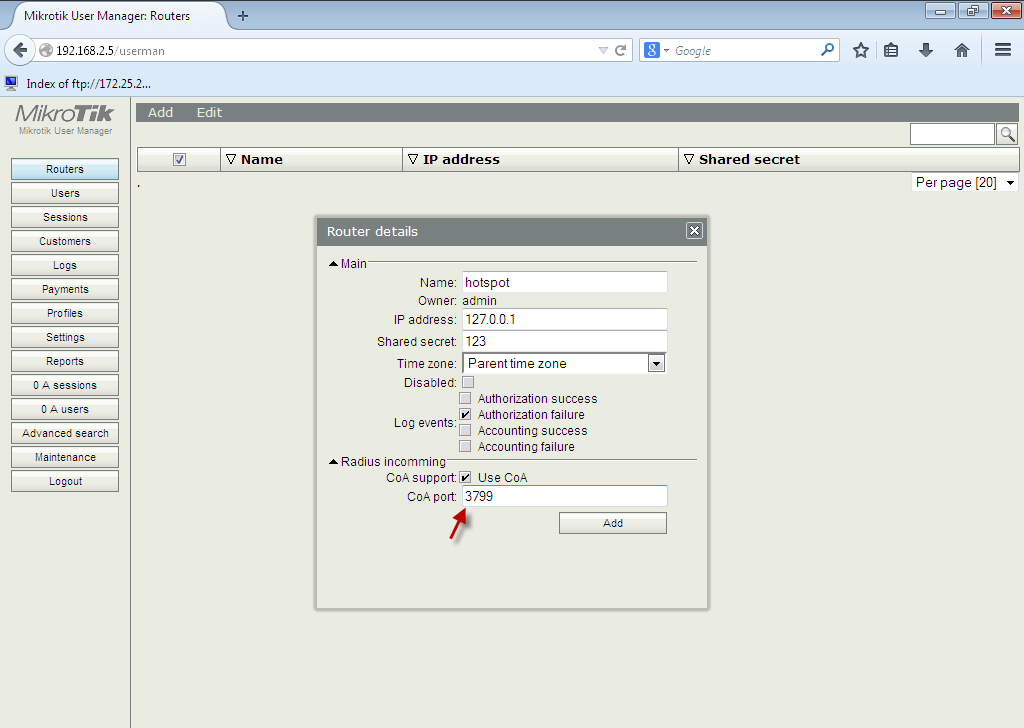Enable Accounting success logging
Screen dimensions: 1024x728
click(465, 430)
